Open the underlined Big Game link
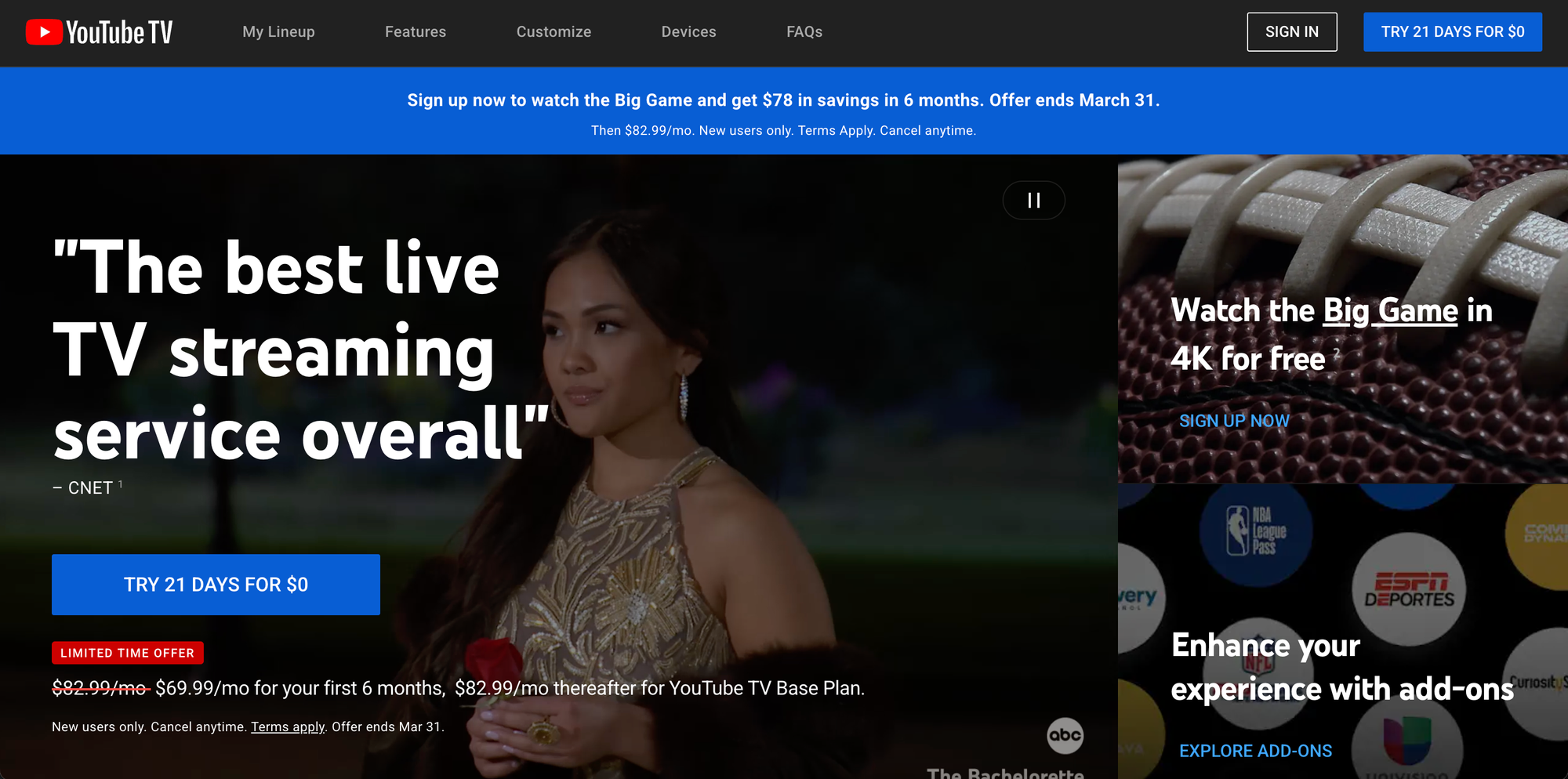 click(1391, 311)
